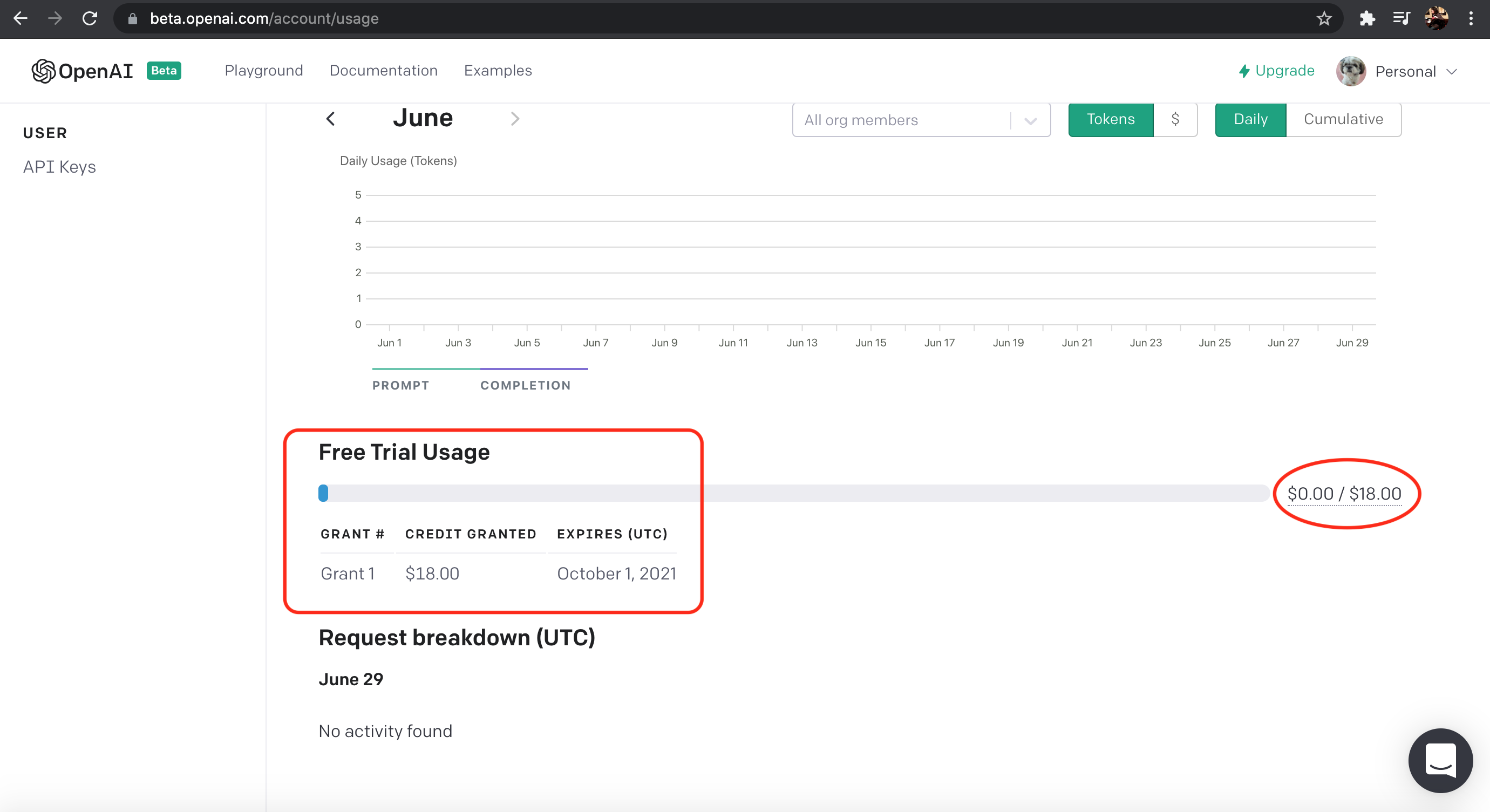The image size is (1490, 812).
Task: Click the Daily Usage (Tokens) chart title
Action: point(398,161)
